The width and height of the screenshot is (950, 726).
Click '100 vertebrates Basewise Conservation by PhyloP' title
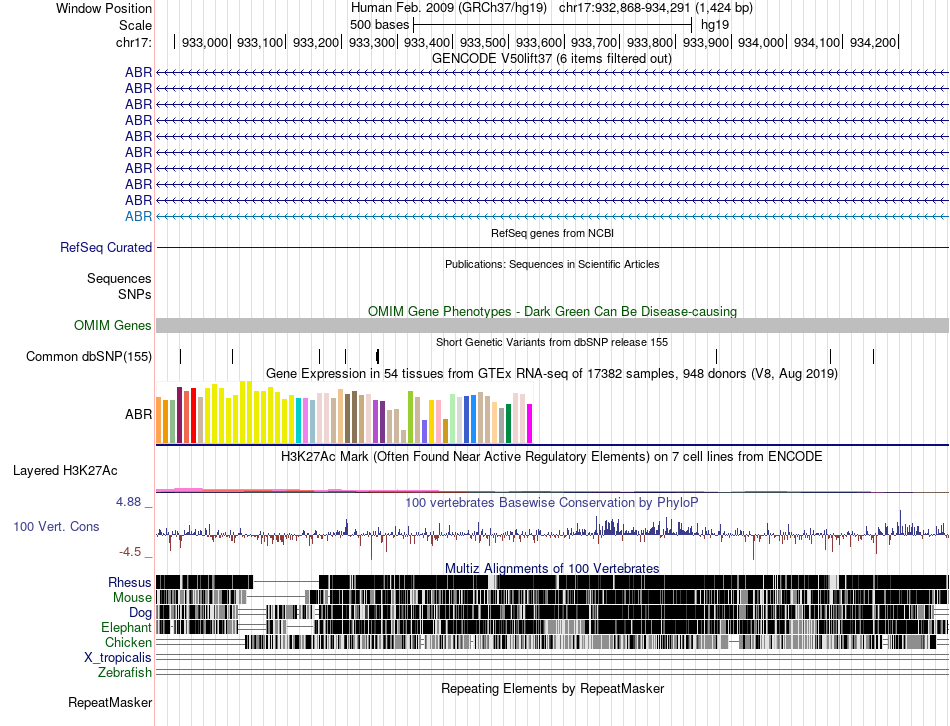[x=552, y=502]
